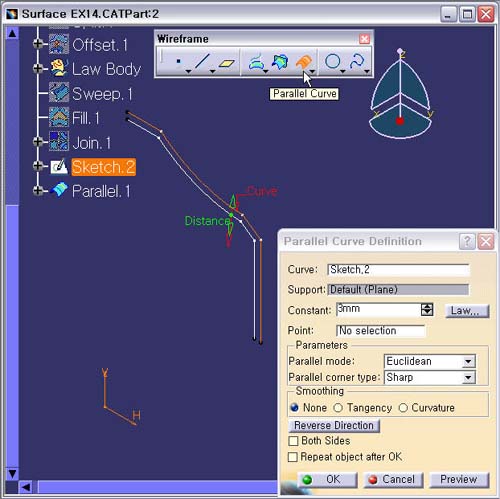500x499 pixels.
Task: Select Parallel.1 in the specification tree
Action: (x=101, y=191)
